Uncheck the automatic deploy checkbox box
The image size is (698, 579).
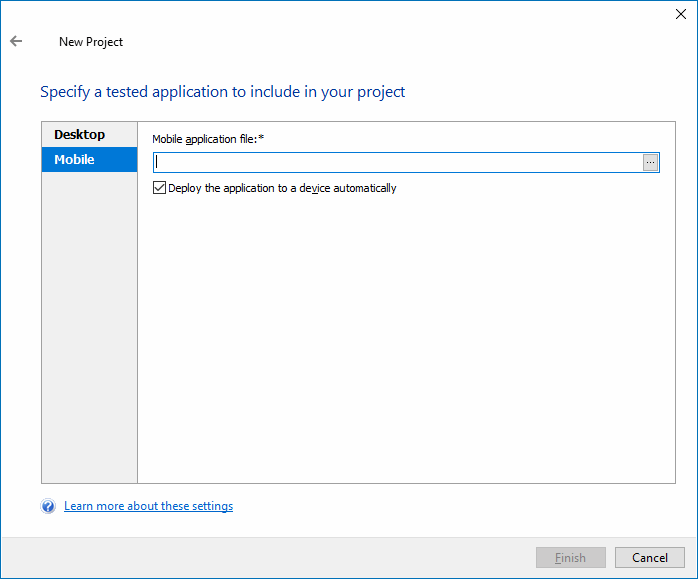pyautogui.click(x=159, y=188)
